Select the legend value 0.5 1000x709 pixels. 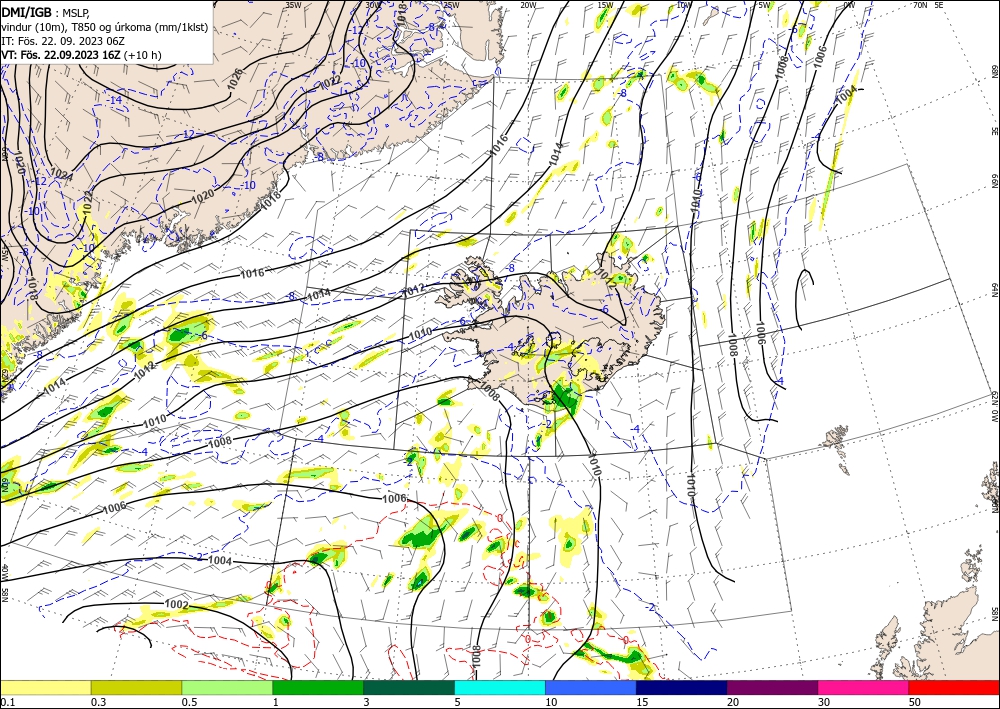coord(188,702)
